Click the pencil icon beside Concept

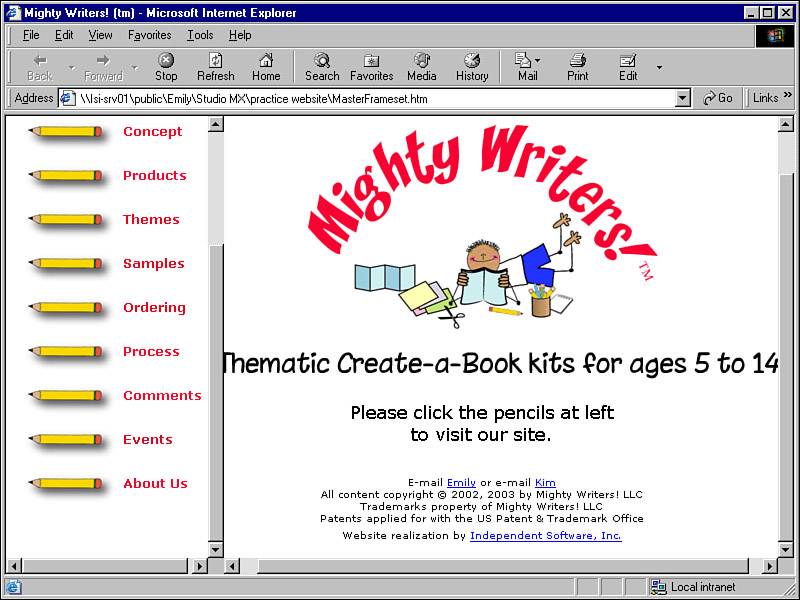click(65, 132)
